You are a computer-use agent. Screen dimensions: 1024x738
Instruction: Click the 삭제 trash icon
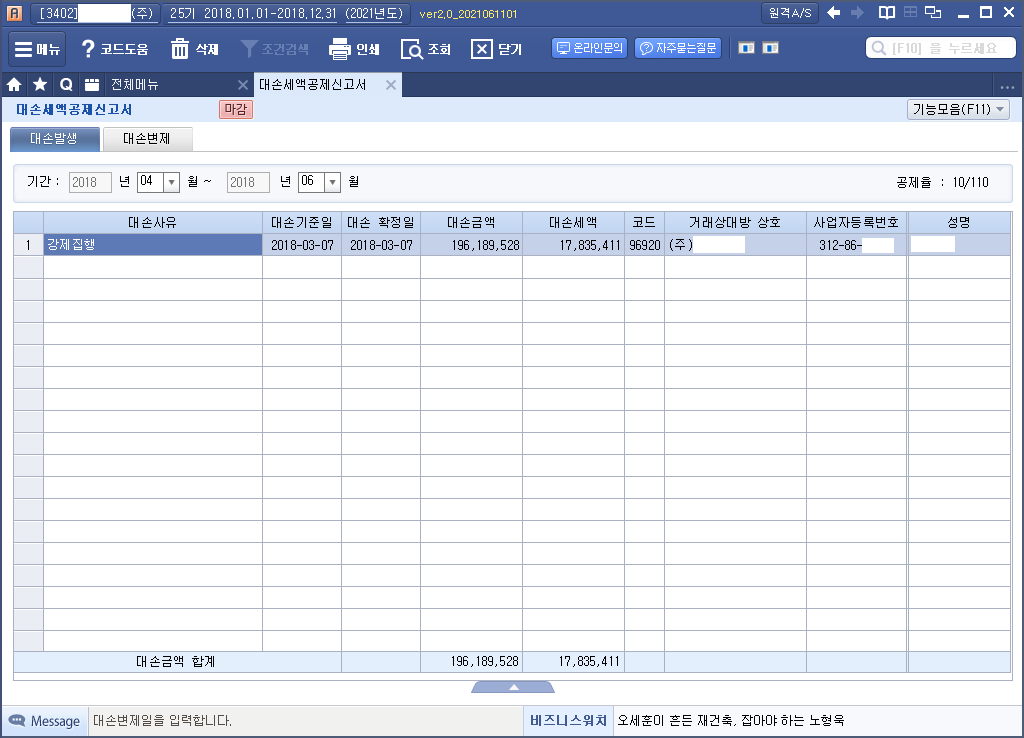(x=194, y=49)
